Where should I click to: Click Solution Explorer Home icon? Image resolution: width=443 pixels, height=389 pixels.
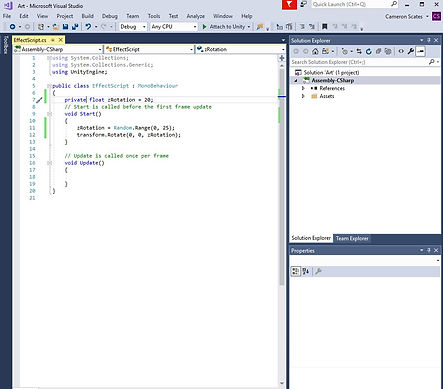[x=315, y=51]
